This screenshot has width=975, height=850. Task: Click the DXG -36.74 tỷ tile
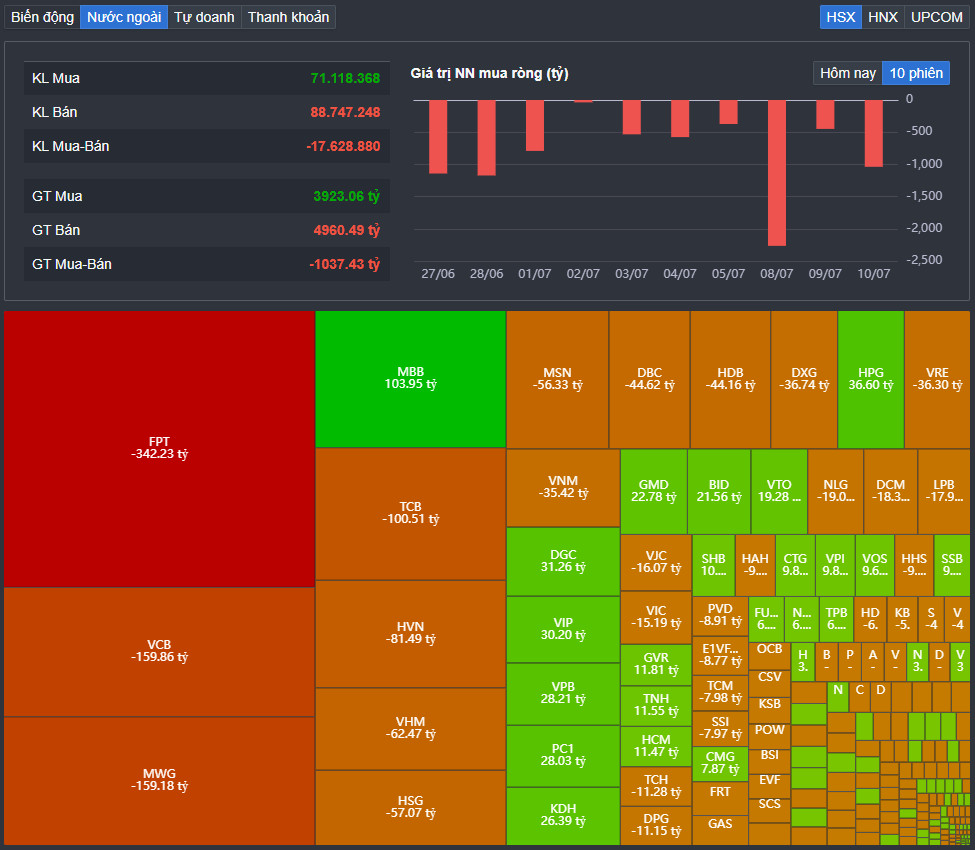[x=804, y=379]
